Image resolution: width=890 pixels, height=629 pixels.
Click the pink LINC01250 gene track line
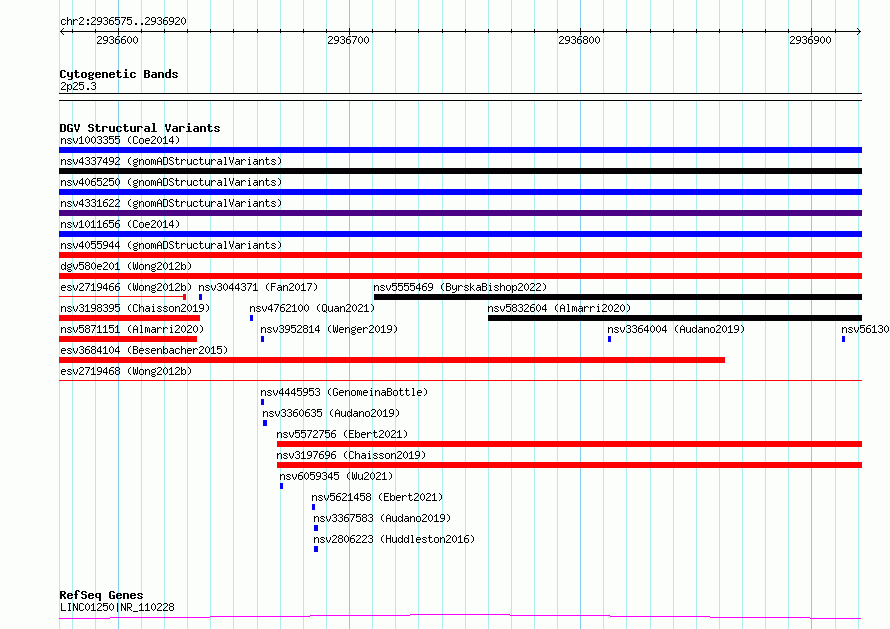pyautogui.click(x=460, y=617)
